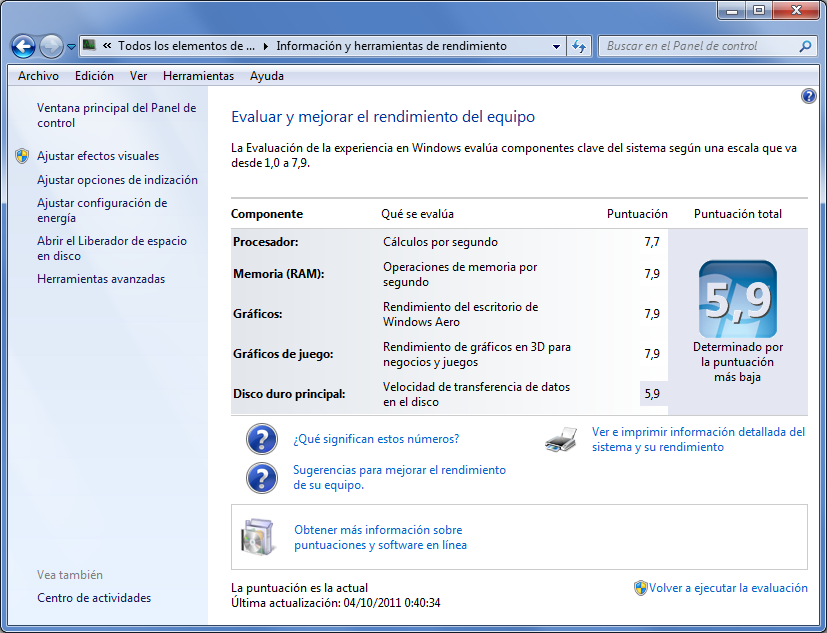
Task: Click the refresh icon beside address bar
Action: (579, 46)
